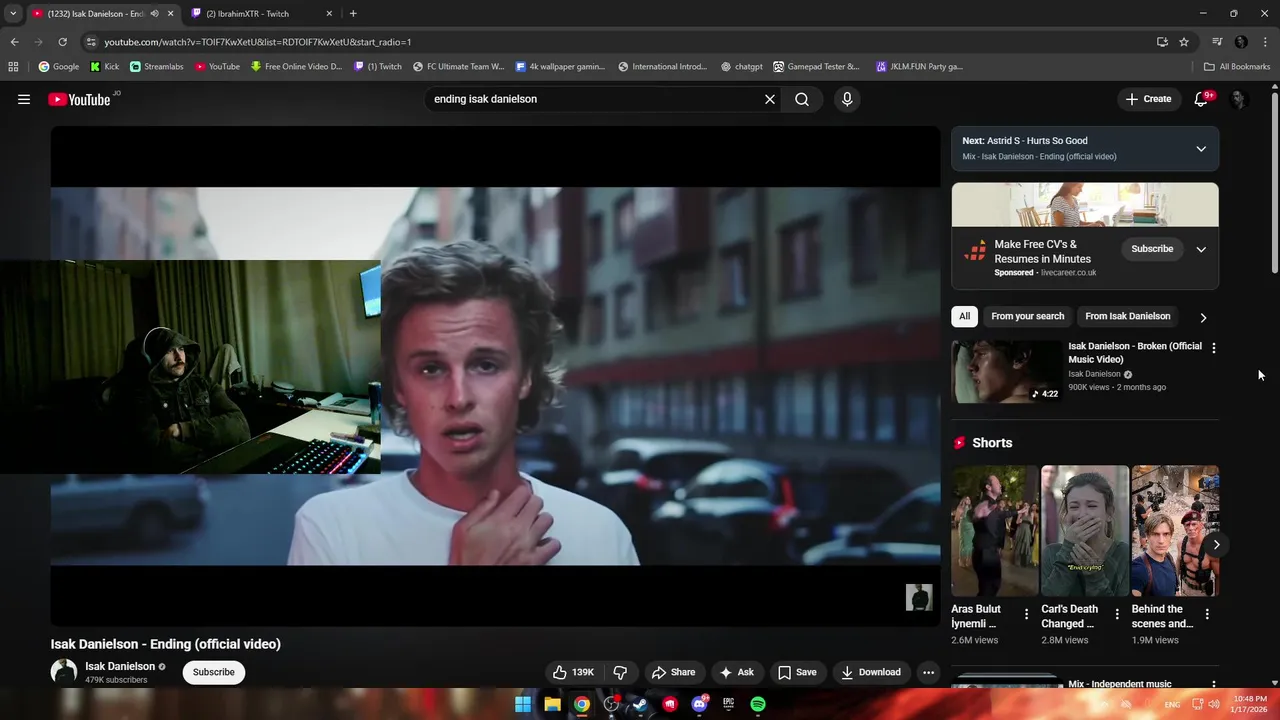Select From your search chip
Screen dimensions: 1280x720
pyautogui.click(x=1027, y=316)
